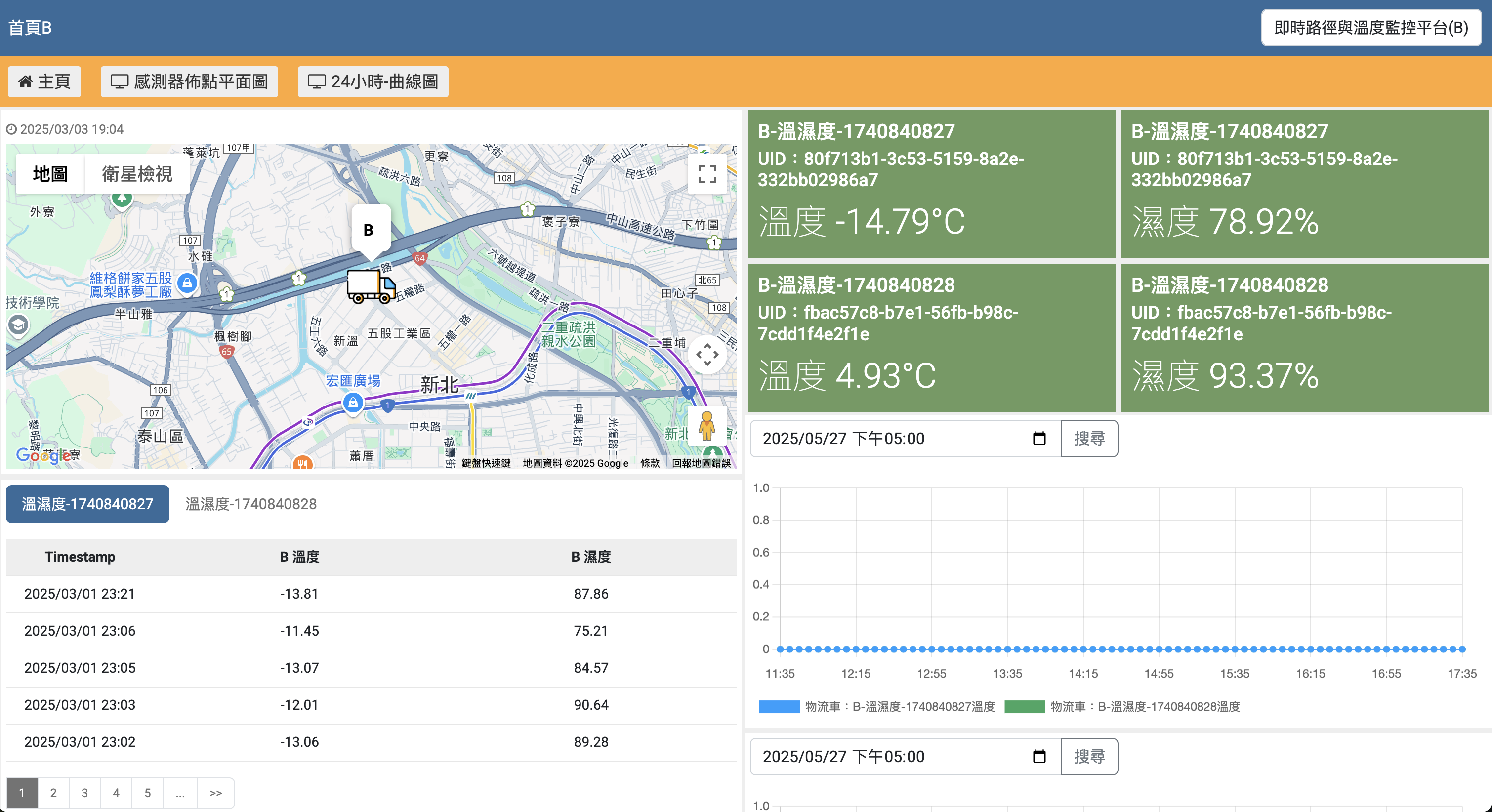Toggle blue legend B-溫濕度-1740840827溫度
The image size is (1492, 812).
click(877, 707)
